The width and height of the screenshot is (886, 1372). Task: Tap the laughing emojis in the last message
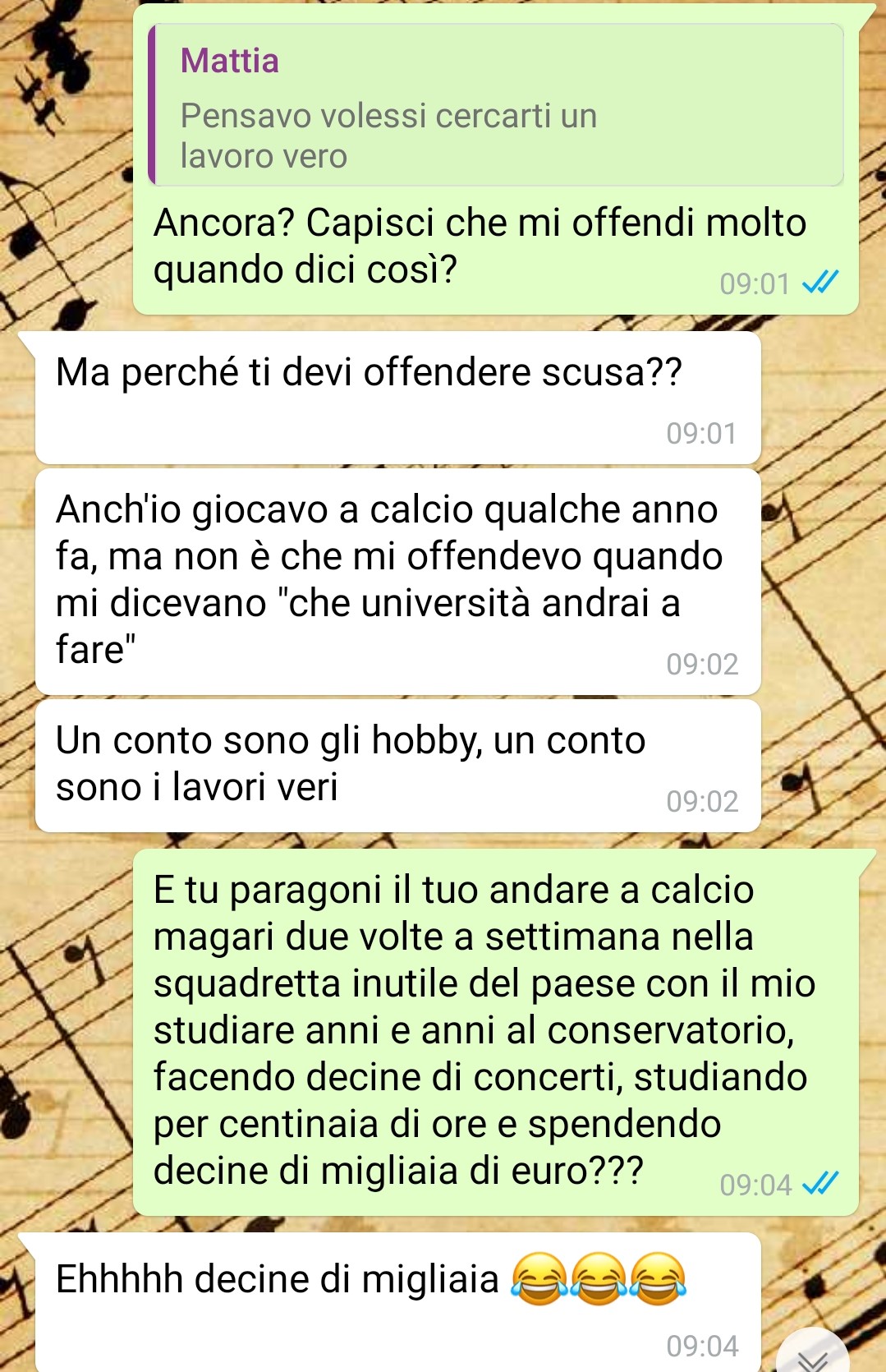click(x=599, y=1279)
